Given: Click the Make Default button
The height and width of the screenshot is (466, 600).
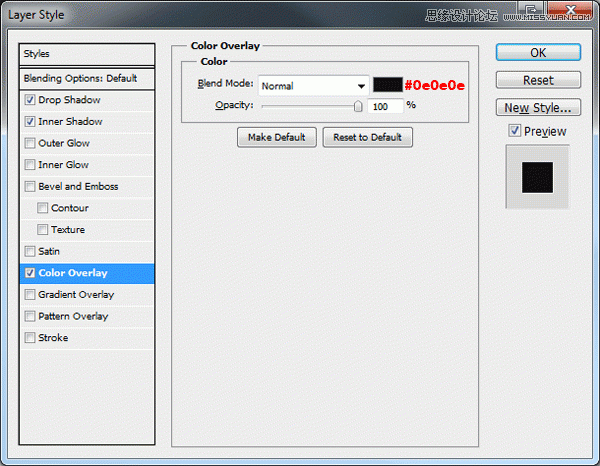Looking at the screenshot, I should (277, 137).
